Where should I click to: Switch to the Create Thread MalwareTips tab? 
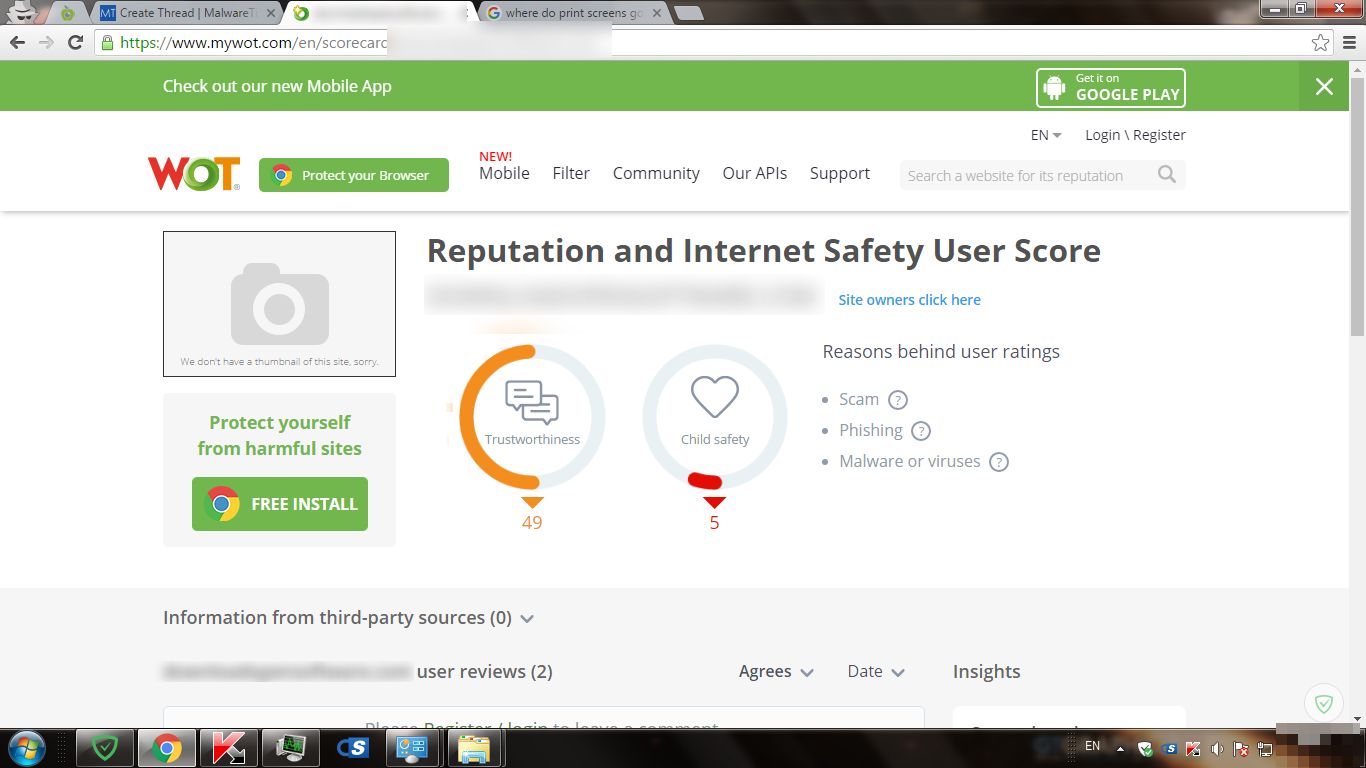pyautogui.click(x=186, y=13)
